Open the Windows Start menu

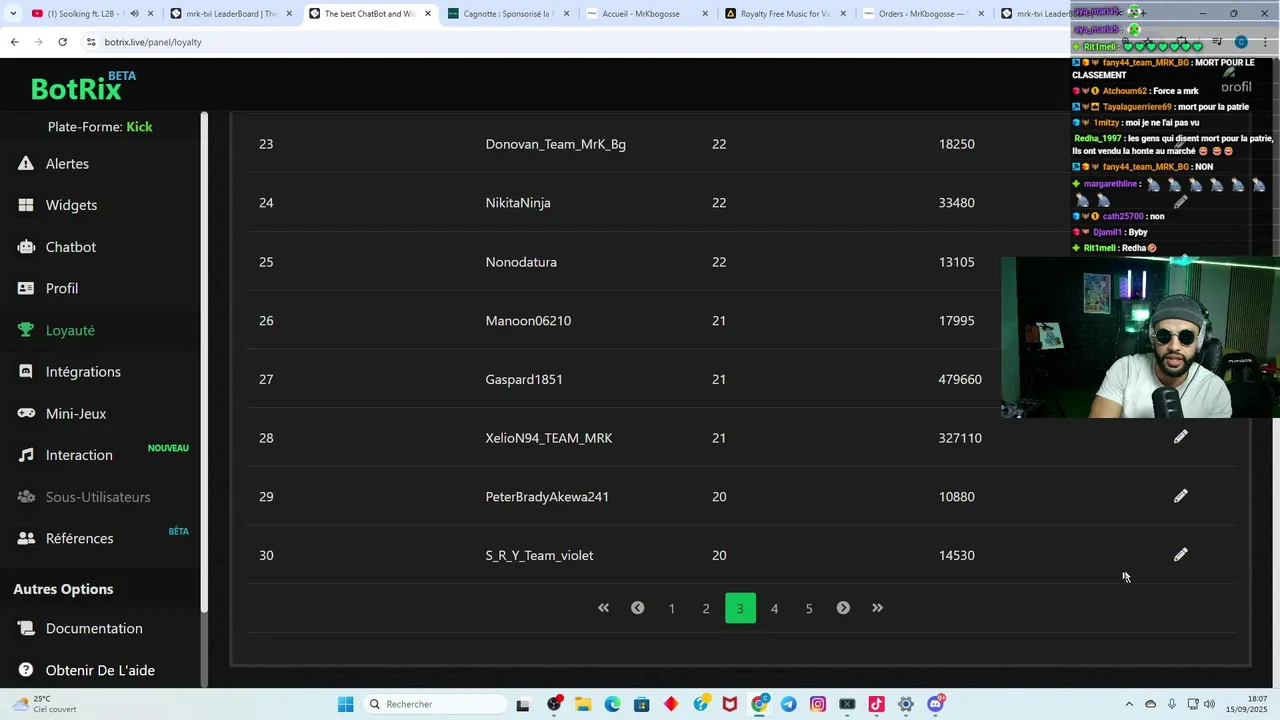(x=345, y=704)
